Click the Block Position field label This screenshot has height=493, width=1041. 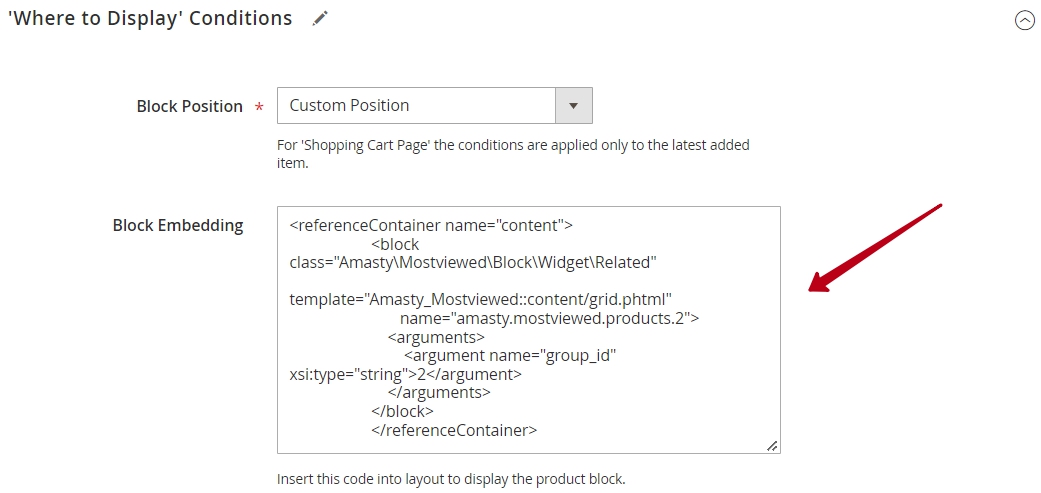[x=190, y=106]
